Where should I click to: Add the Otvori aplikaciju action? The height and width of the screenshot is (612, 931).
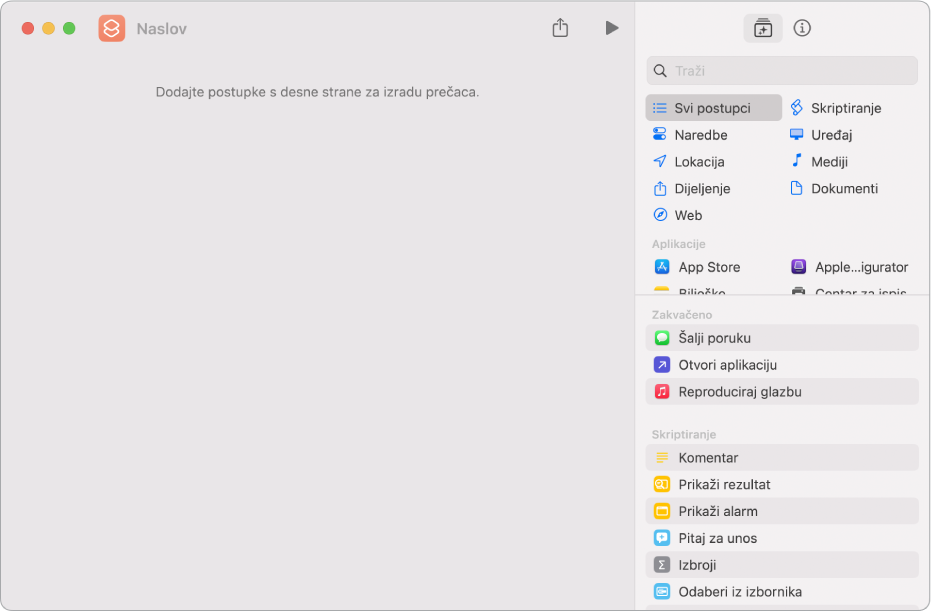pyautogui.click(x=782, y=364)
